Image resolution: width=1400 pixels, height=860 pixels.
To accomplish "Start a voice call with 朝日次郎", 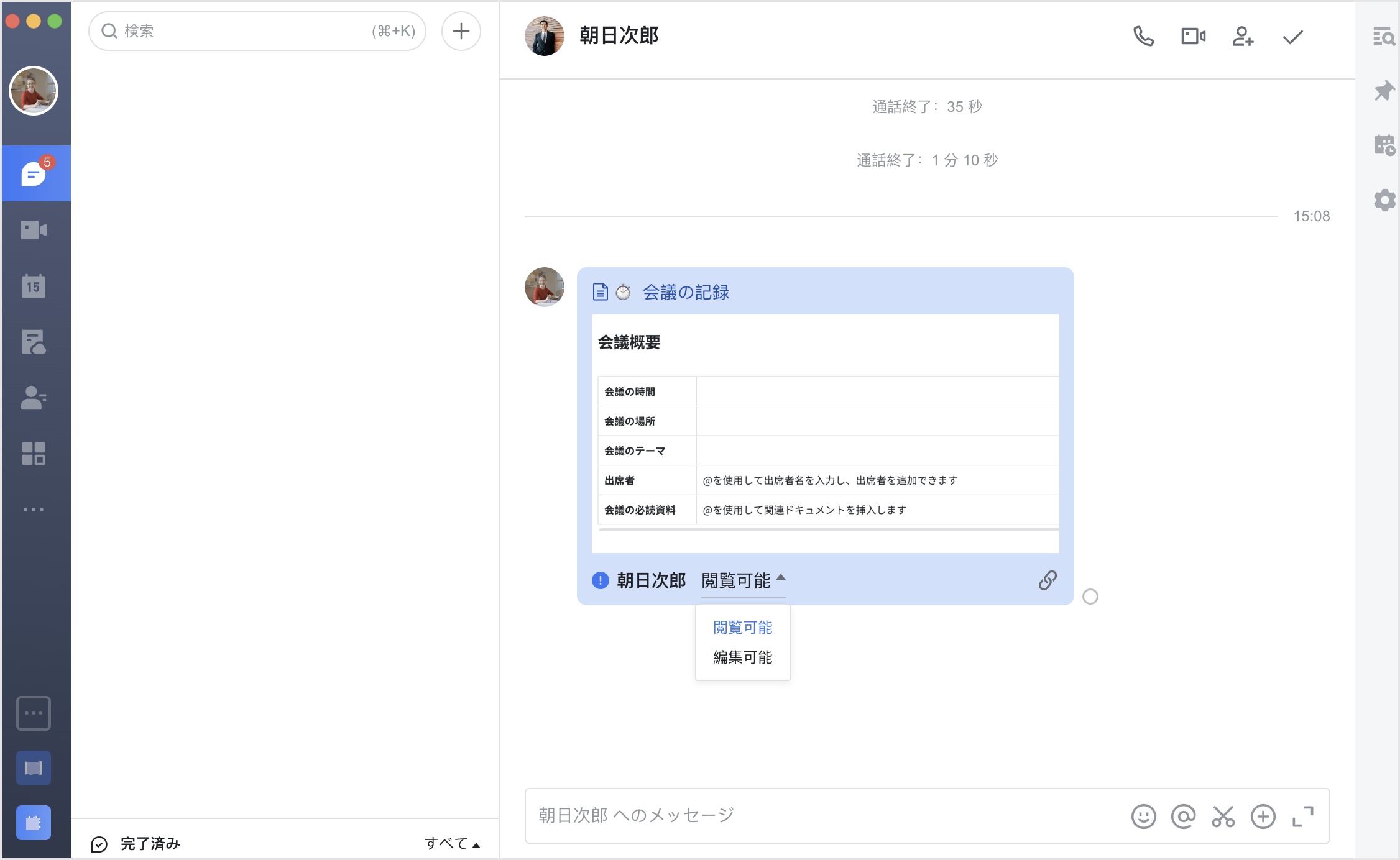I will (1144, 37).
